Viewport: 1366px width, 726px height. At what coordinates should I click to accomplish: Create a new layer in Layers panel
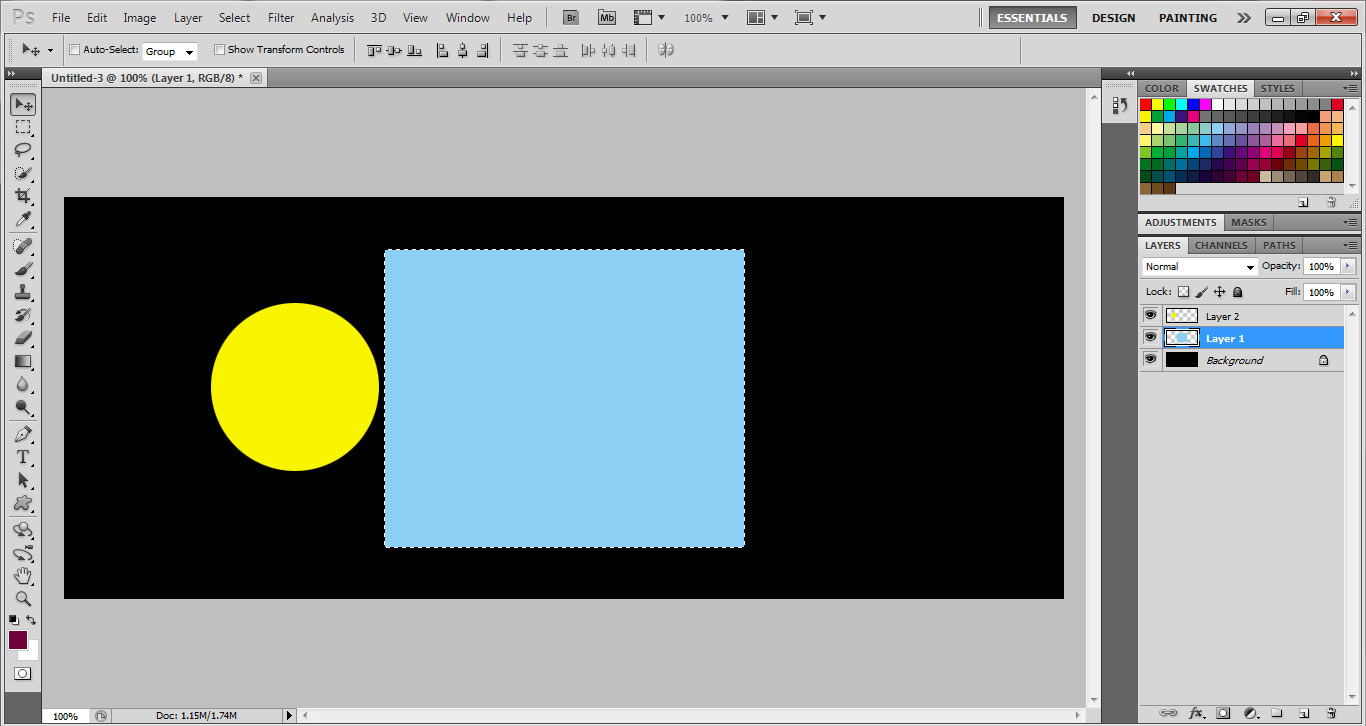click(x=1304, y=714)
